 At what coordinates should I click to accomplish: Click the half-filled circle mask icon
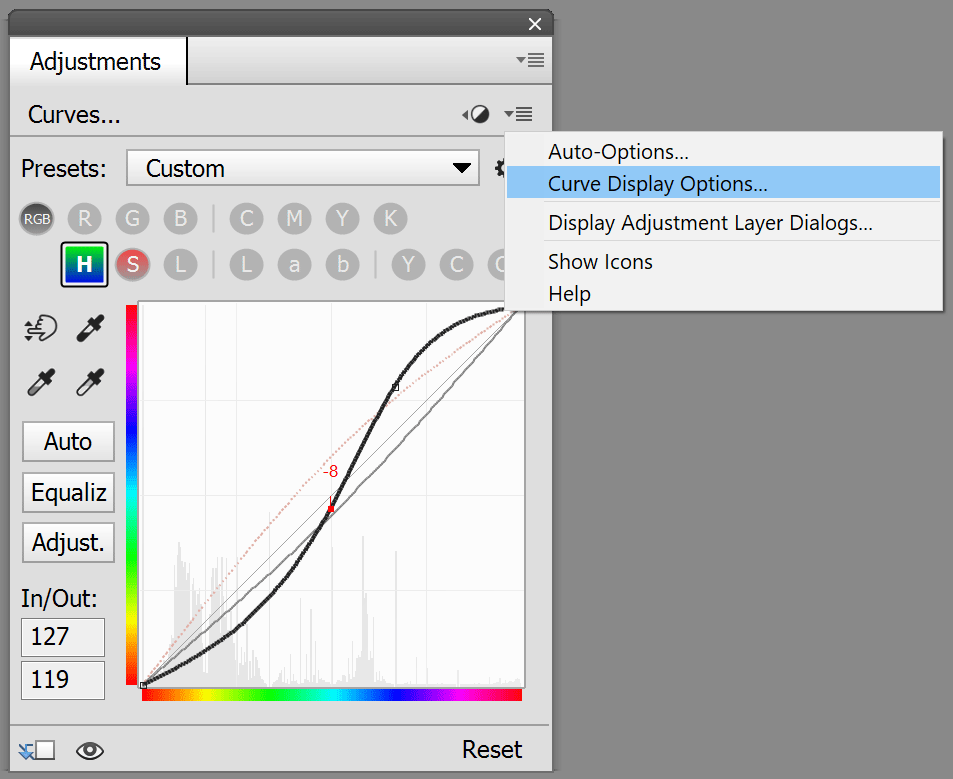click(x=479, y=115)
